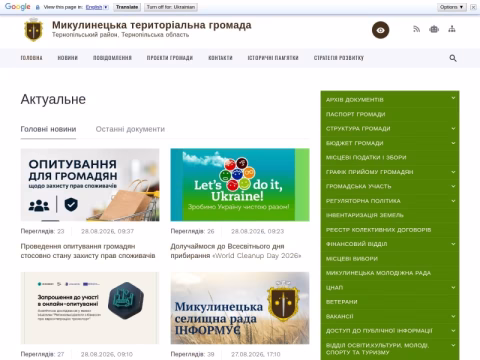Toggle the accessibility eye button

click(x=380, y=30)
